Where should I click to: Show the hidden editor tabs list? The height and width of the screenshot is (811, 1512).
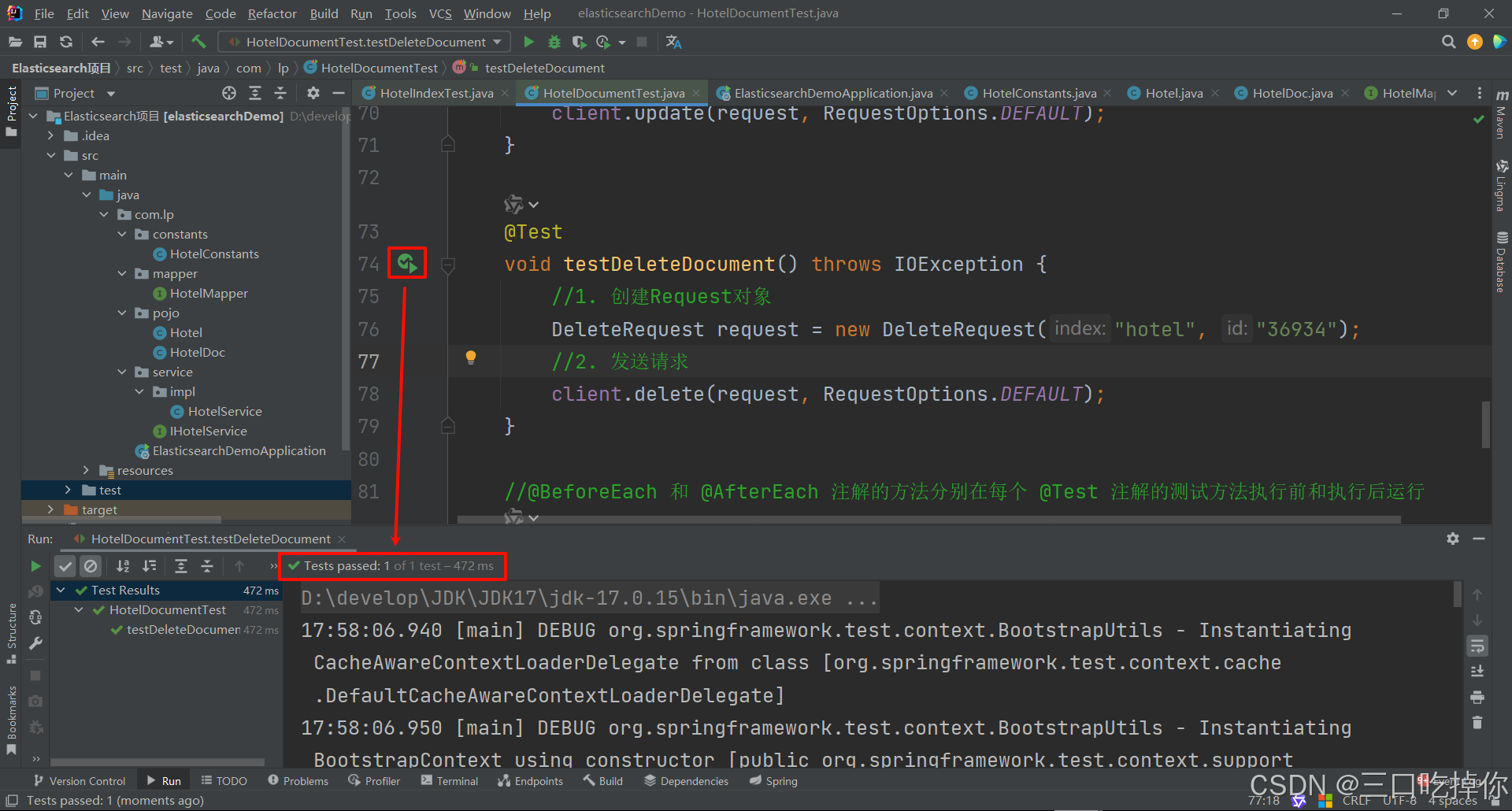click(1452, 93)
